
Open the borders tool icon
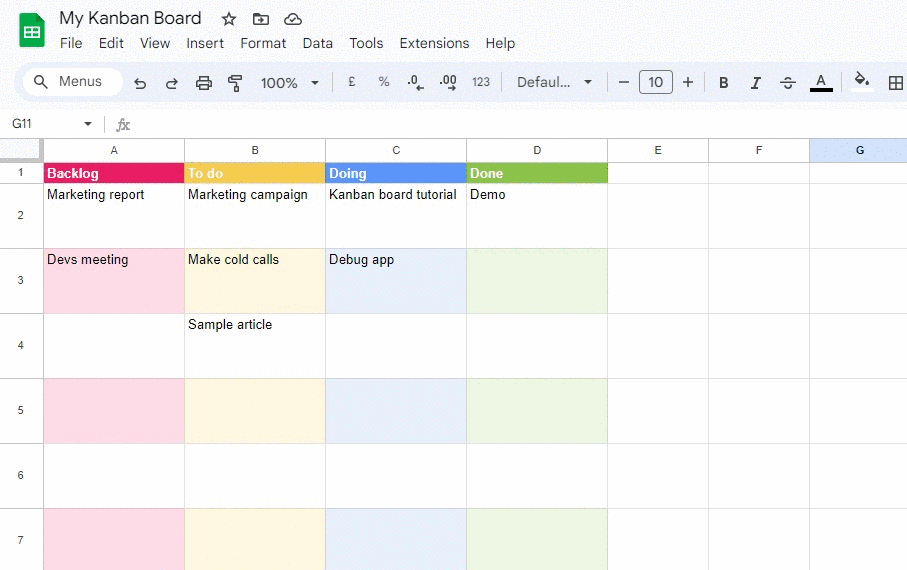point(895,83)
